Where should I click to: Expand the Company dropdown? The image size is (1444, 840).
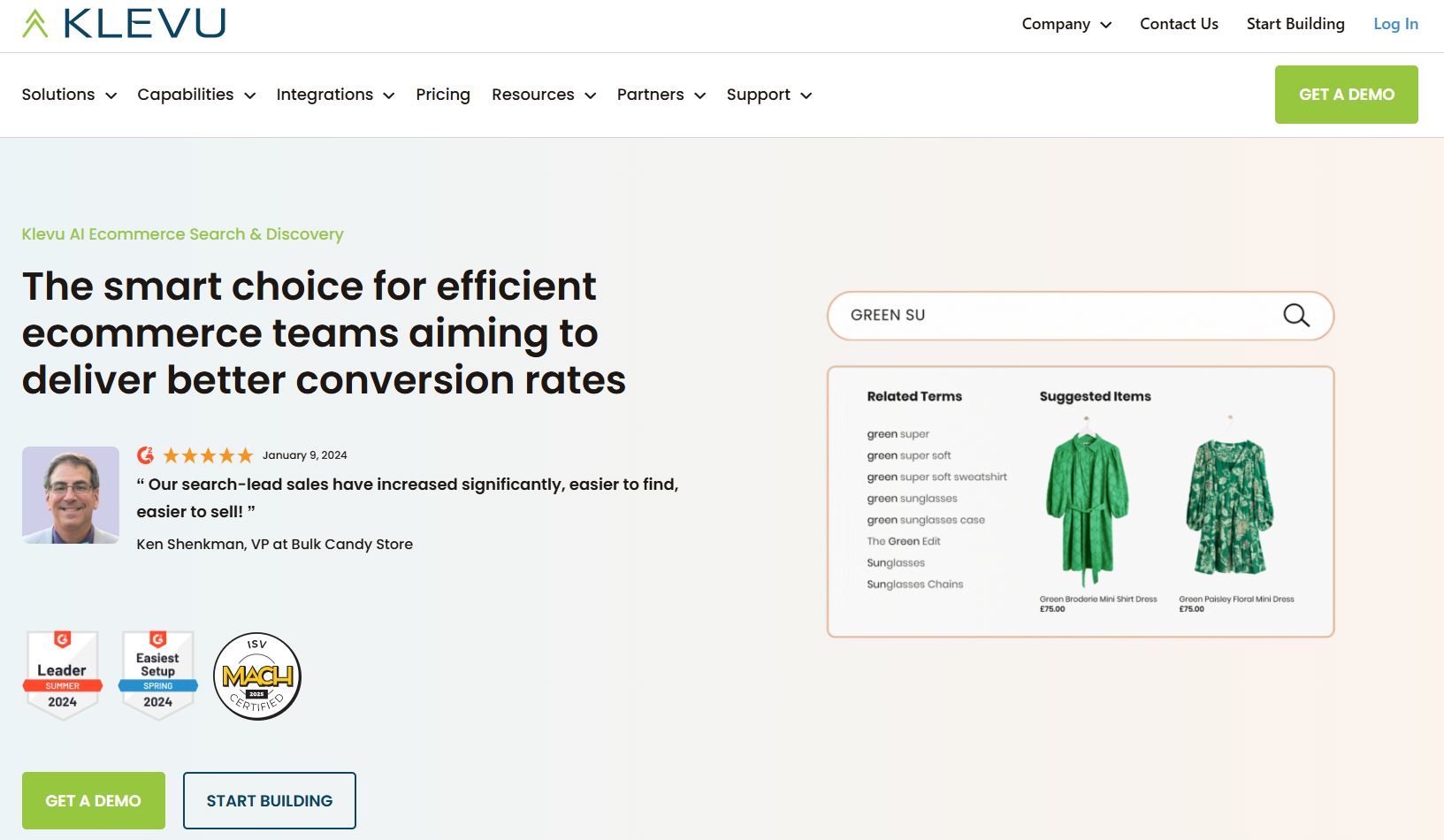[1066, 24]
